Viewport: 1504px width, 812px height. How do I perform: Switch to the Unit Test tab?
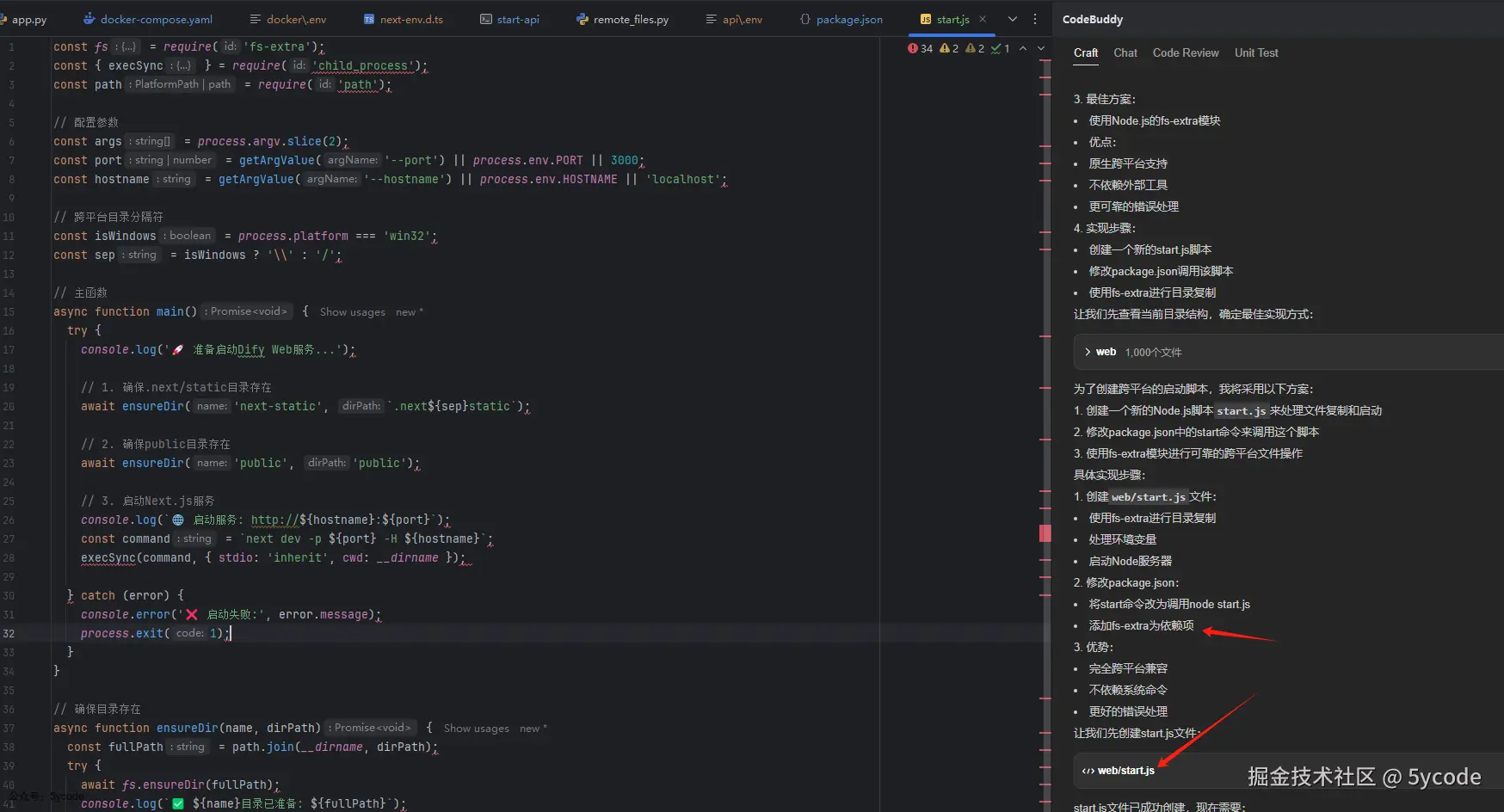pos(1256,52)
